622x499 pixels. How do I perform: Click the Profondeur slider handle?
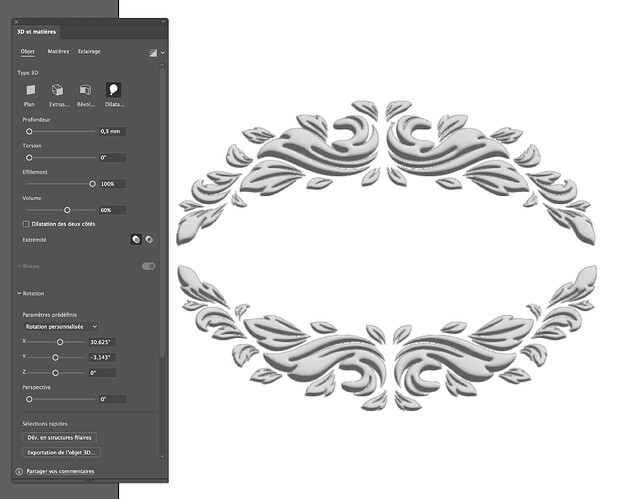tap(29, 131)
